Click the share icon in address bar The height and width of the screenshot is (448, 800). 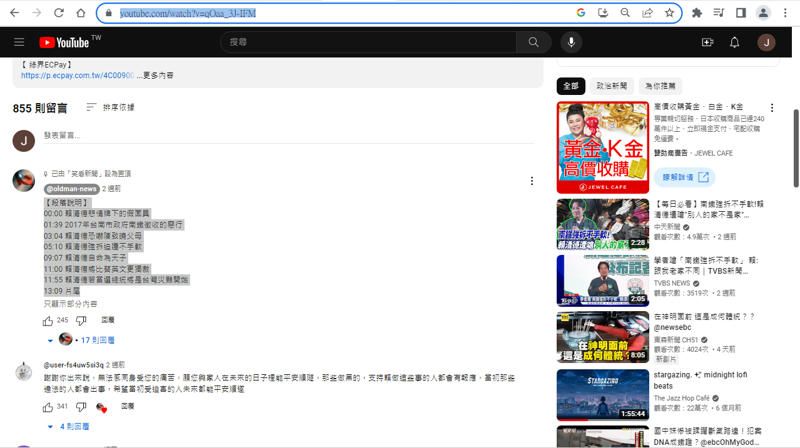(x=647, y=13)
